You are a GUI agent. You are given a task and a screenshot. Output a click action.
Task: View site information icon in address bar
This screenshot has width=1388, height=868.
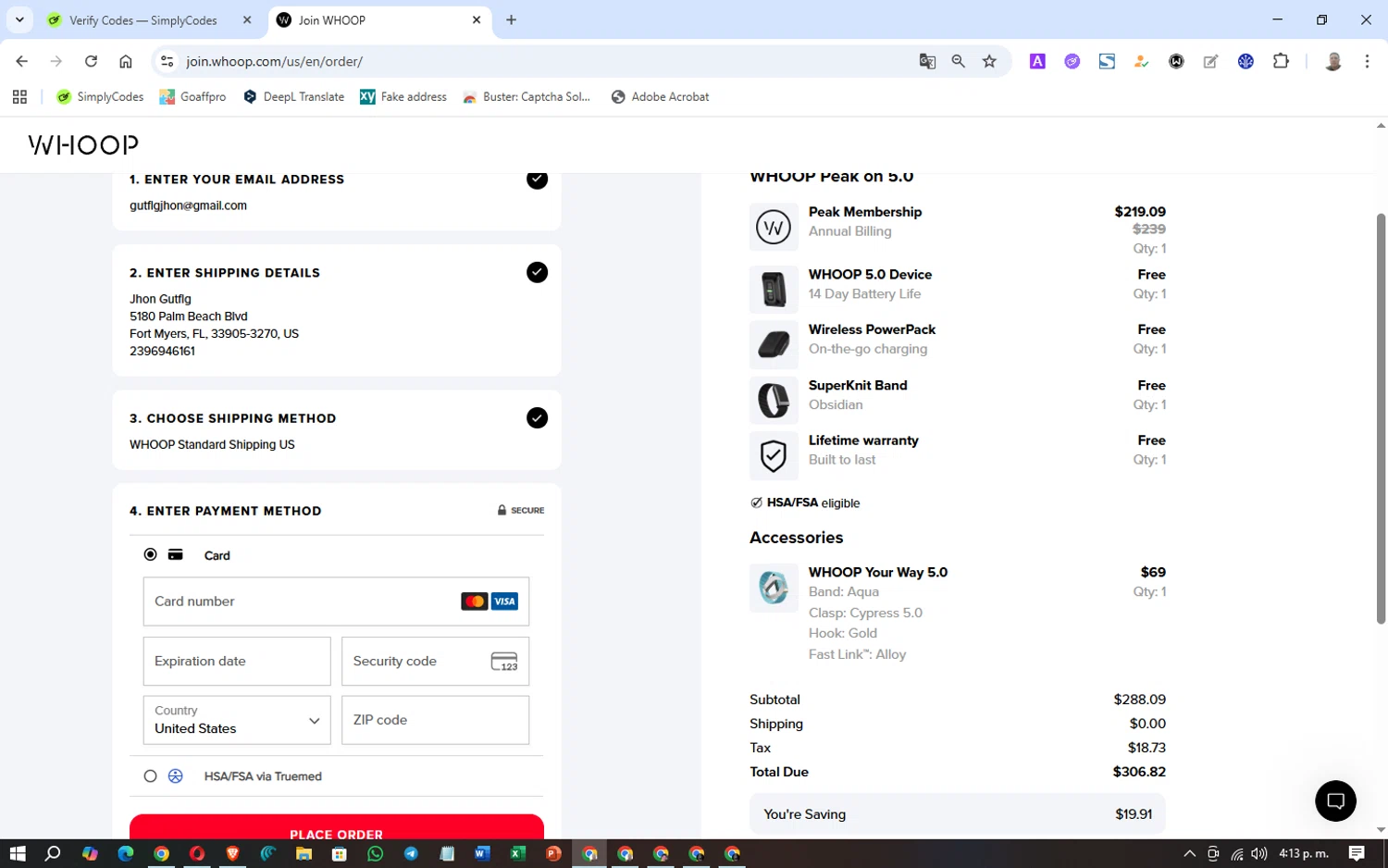167,61
